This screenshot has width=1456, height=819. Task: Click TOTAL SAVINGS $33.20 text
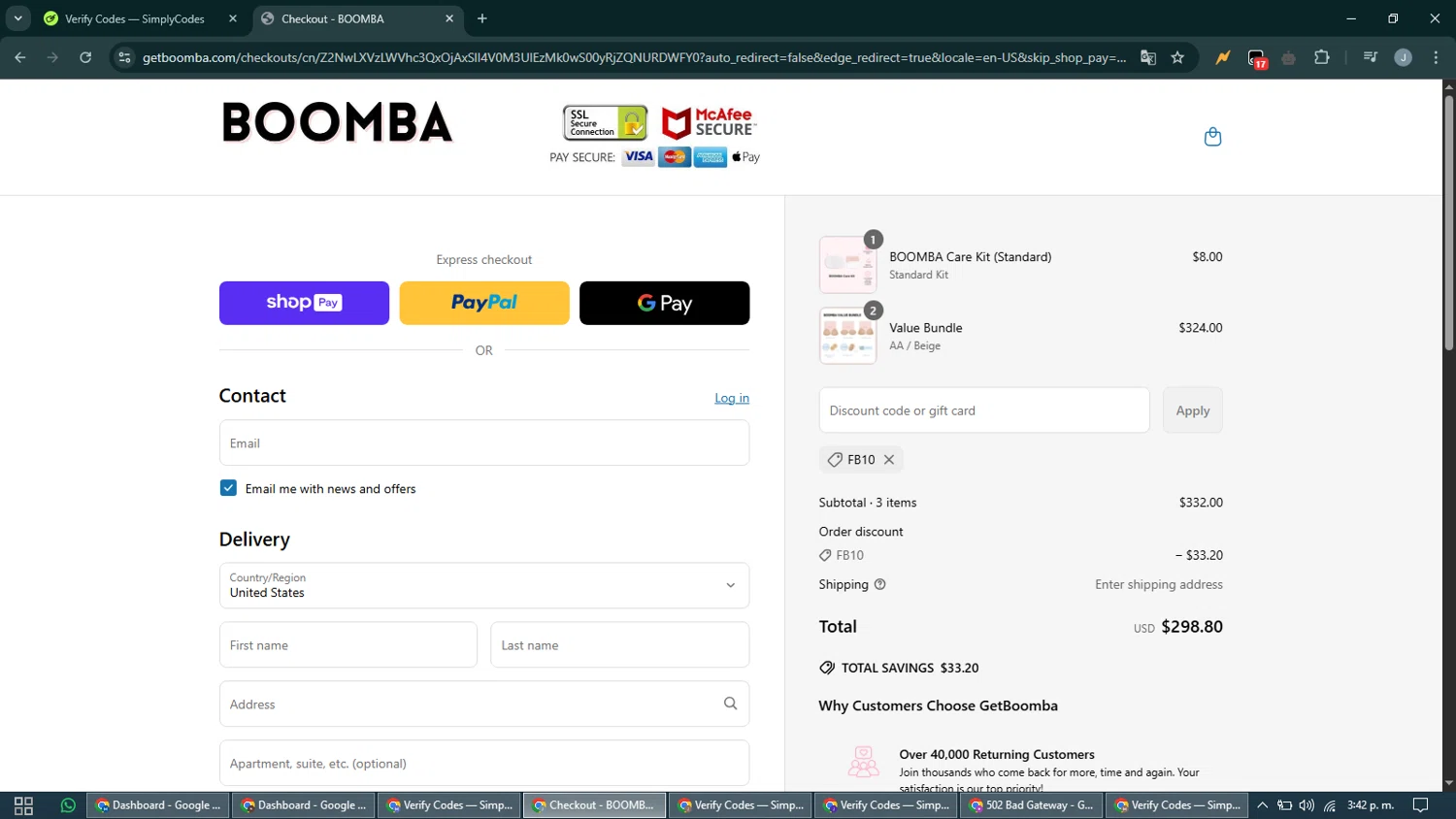910,668
